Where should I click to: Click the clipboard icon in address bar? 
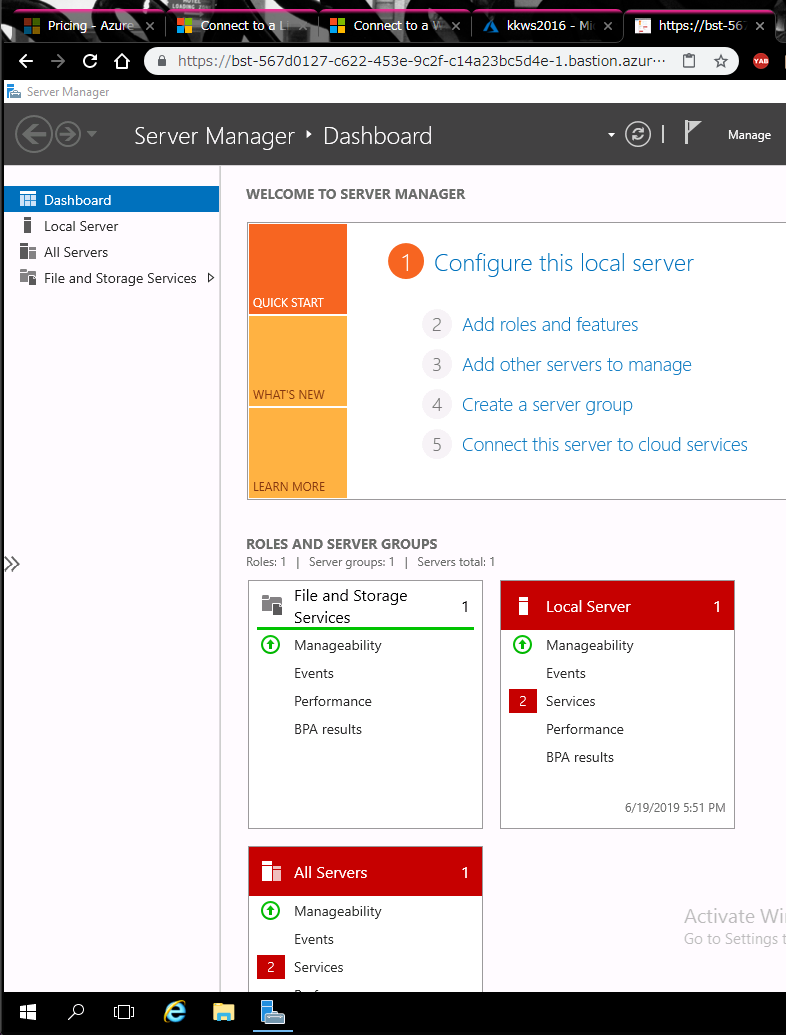688,61
